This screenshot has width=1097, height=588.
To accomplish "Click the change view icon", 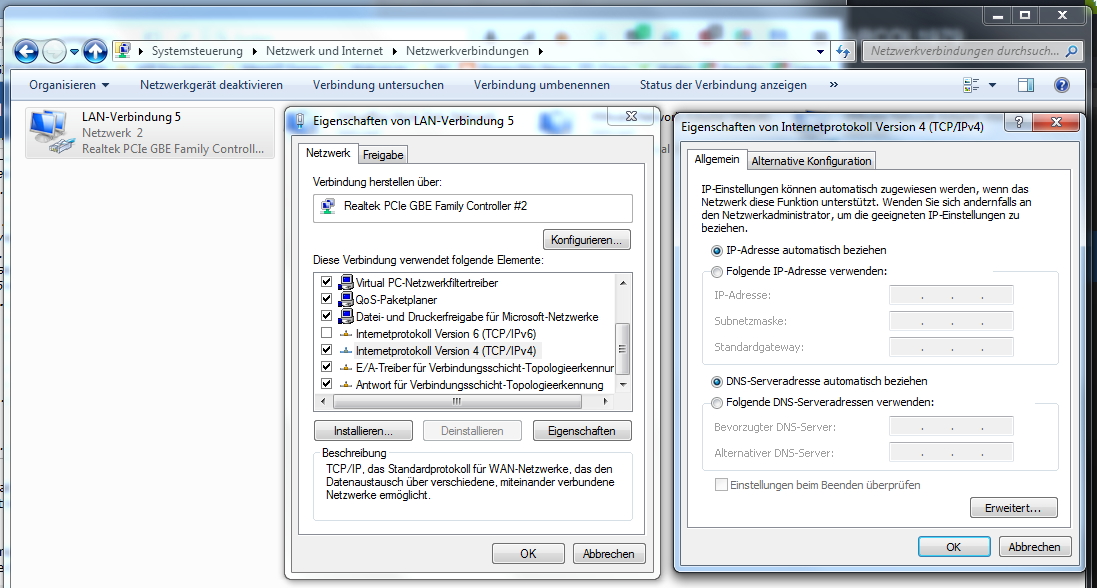I will [971, 85].
